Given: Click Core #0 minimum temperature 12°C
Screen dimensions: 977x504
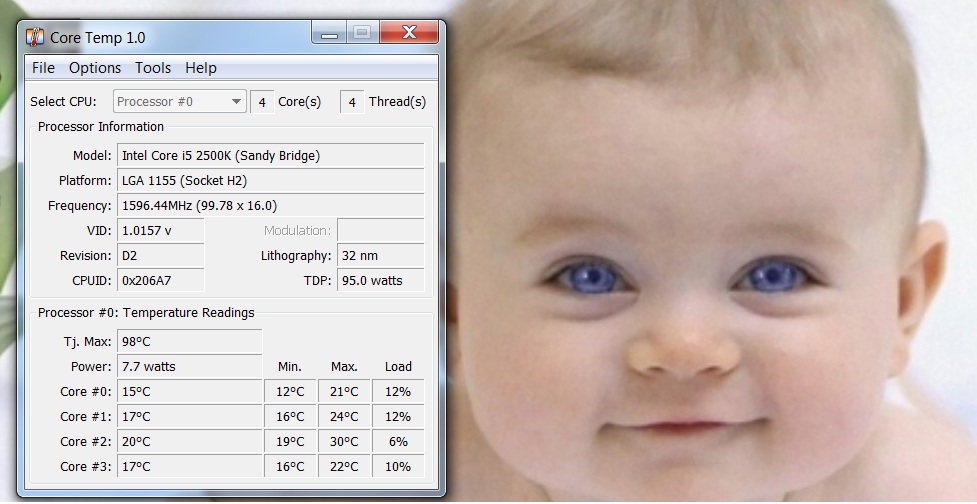Looking at the screenshot, I should pyautogui.click(x=290, y=392).
